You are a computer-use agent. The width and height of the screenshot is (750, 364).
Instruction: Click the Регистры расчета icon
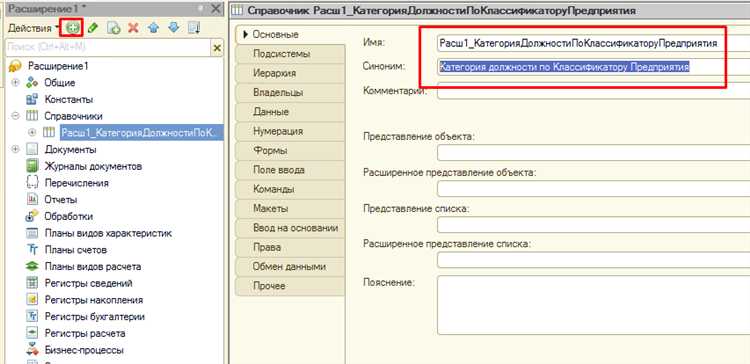[32, 333]
